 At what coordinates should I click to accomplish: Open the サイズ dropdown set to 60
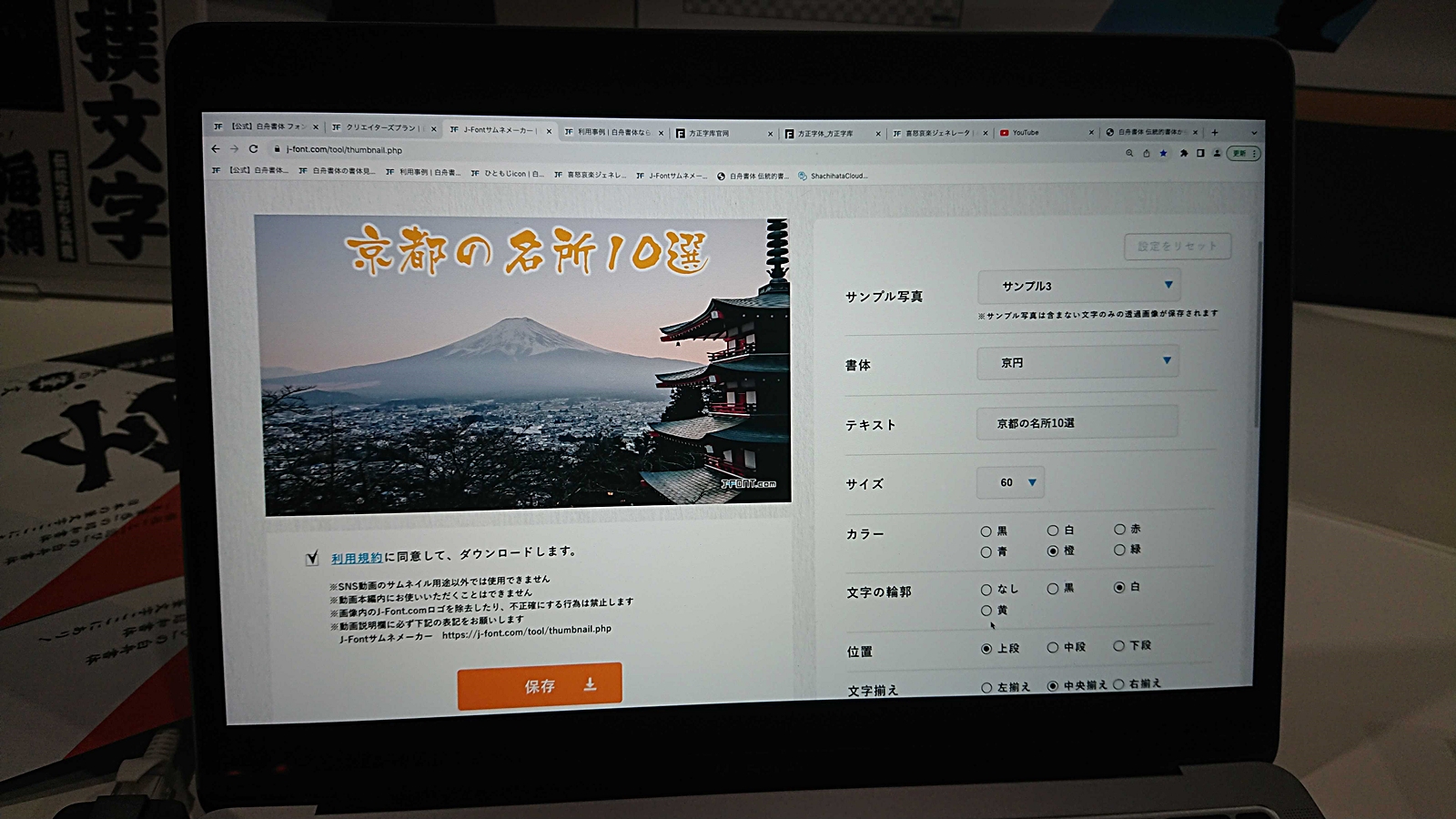pos(1010,483)
